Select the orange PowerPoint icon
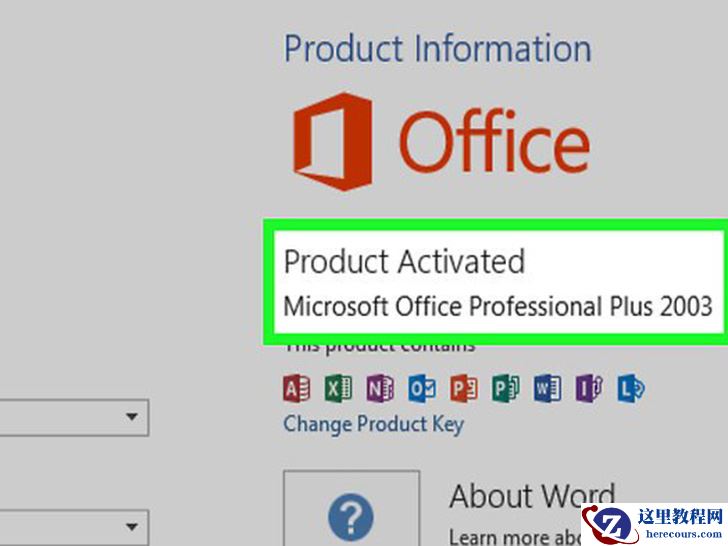This screenshot has height=546, width=728. click(x=464, y=388)
